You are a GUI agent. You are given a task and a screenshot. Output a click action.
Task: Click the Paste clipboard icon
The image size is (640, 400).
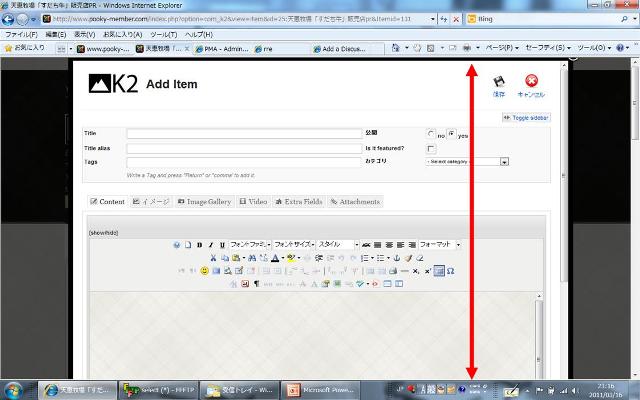click(x=236, y=258)
